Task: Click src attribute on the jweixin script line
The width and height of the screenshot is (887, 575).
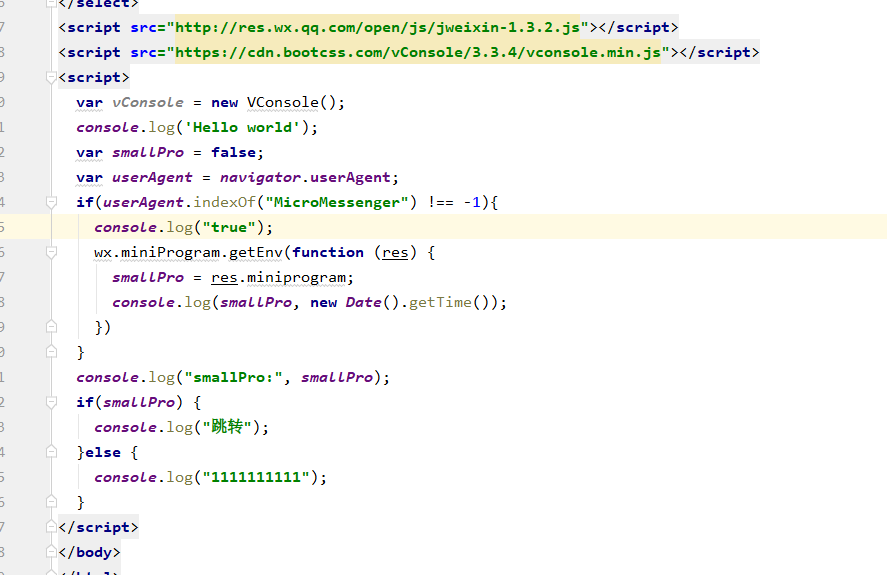Action: point(144,28)
